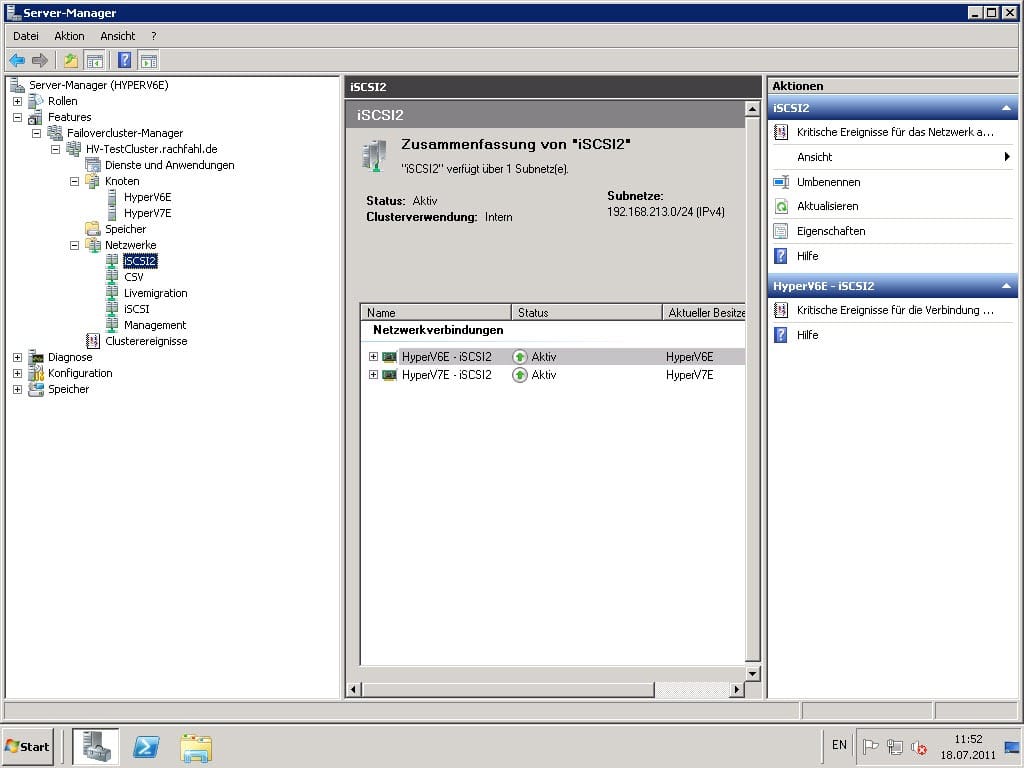Open Windows Explorer from the taskbar

[x=196, y=747]
